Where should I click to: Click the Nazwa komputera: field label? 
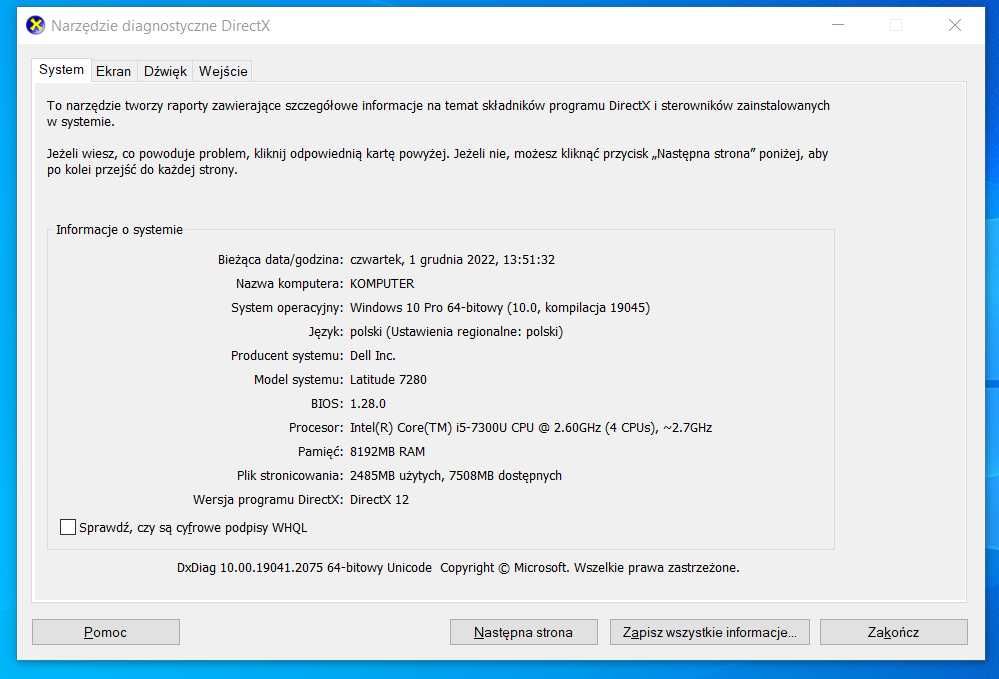(289, 283)
